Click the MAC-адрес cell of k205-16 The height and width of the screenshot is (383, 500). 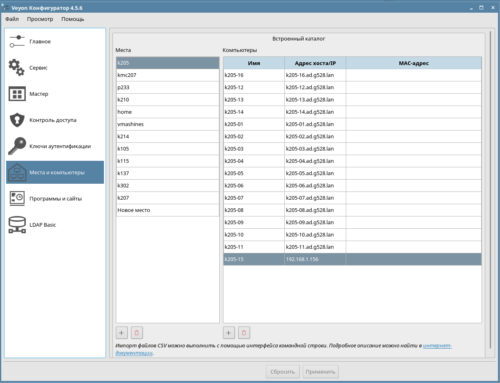click(x=414, y=75)
